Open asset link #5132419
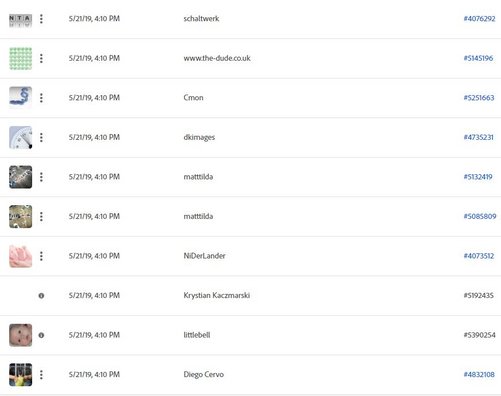 click(x=478, y=177)
